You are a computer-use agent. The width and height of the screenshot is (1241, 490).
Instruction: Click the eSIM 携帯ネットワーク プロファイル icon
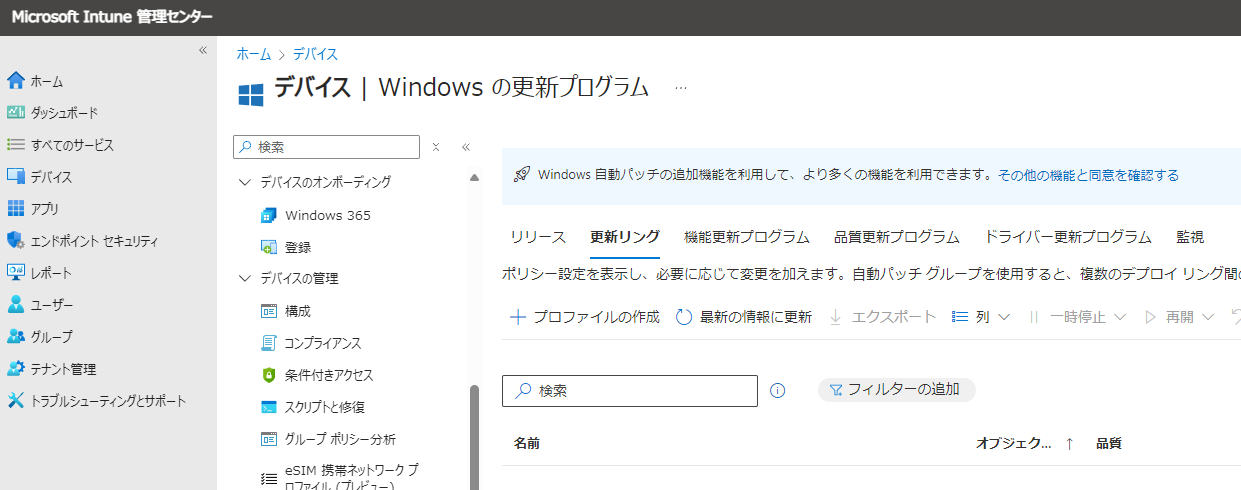268,479
